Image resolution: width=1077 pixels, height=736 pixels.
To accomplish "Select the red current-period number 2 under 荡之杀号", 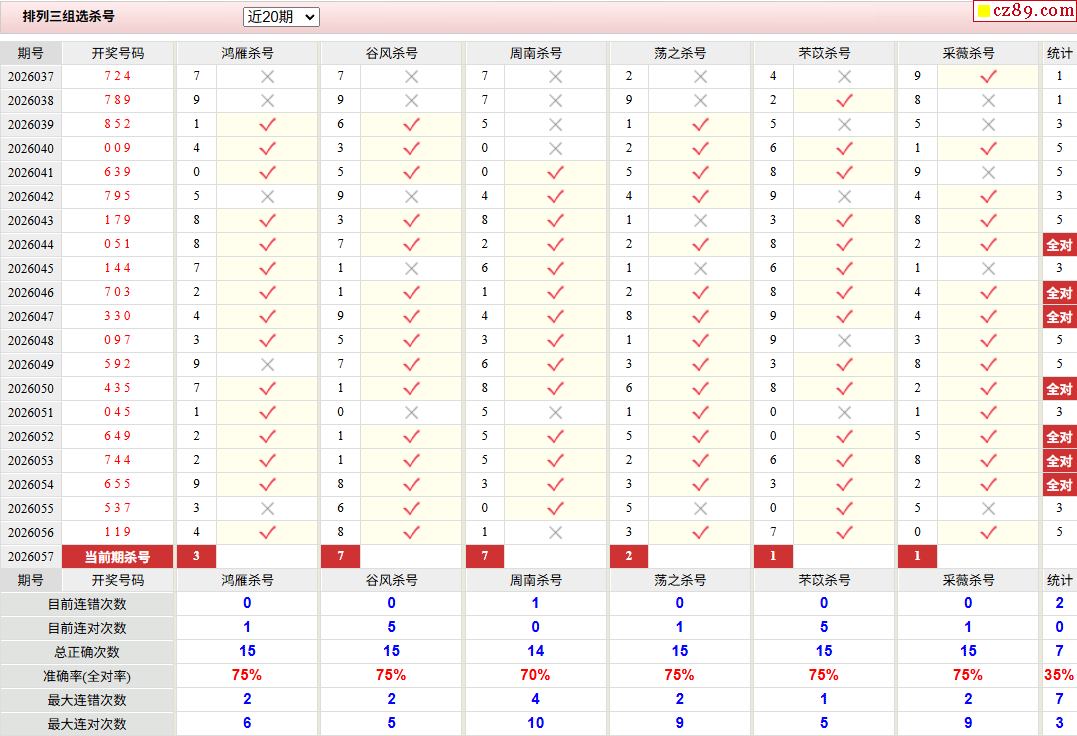I will coord(629,557).
